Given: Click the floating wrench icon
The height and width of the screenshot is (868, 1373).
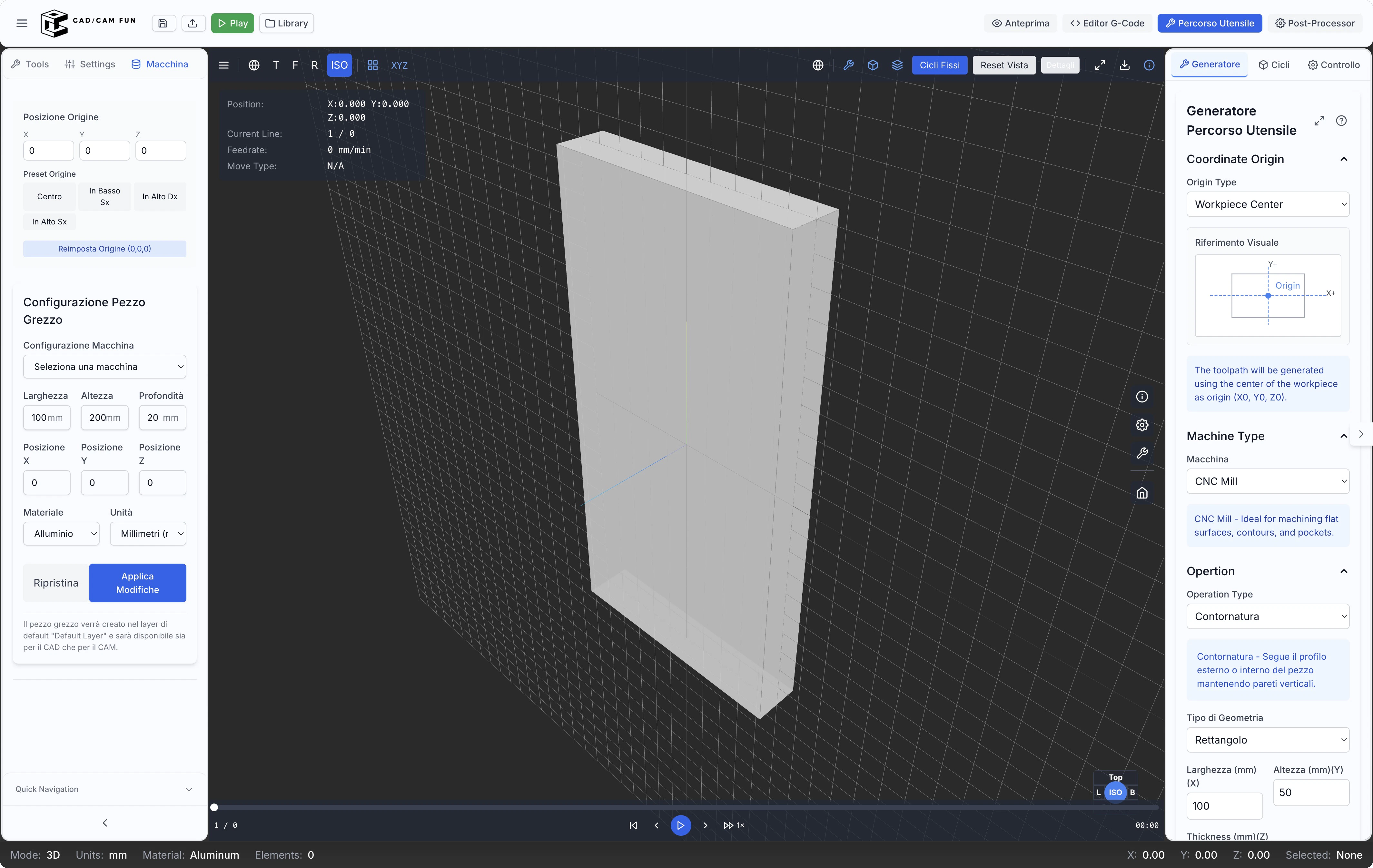Looking at the screenshot, I should click(x=1141, y=453).
